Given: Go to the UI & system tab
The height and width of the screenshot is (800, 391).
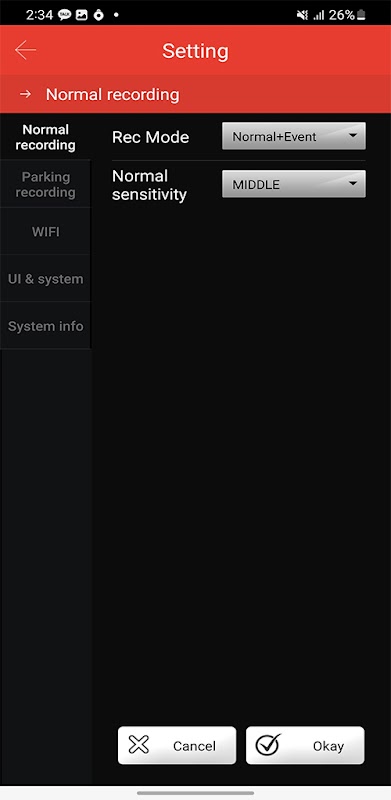Looking at the screenshot, I should click(x=45, y=279).
